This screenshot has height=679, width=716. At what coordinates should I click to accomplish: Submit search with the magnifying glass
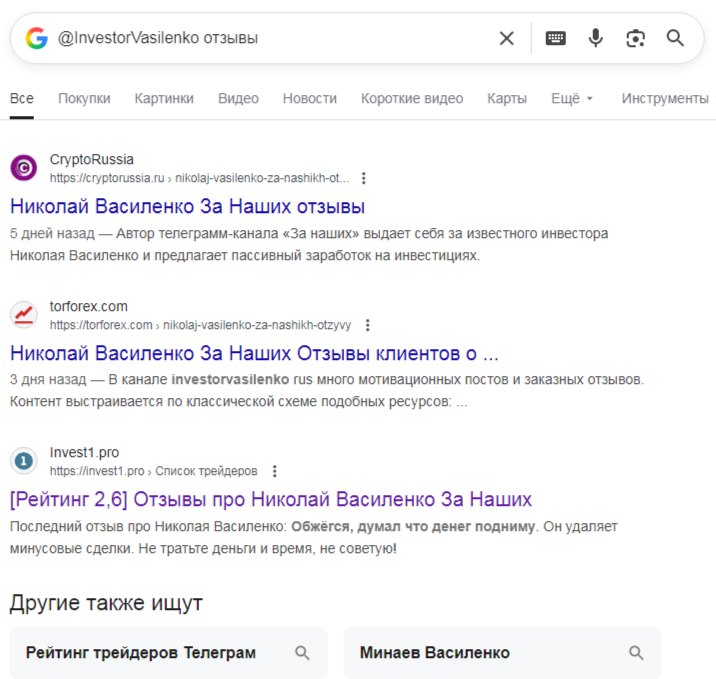(675, 38)
